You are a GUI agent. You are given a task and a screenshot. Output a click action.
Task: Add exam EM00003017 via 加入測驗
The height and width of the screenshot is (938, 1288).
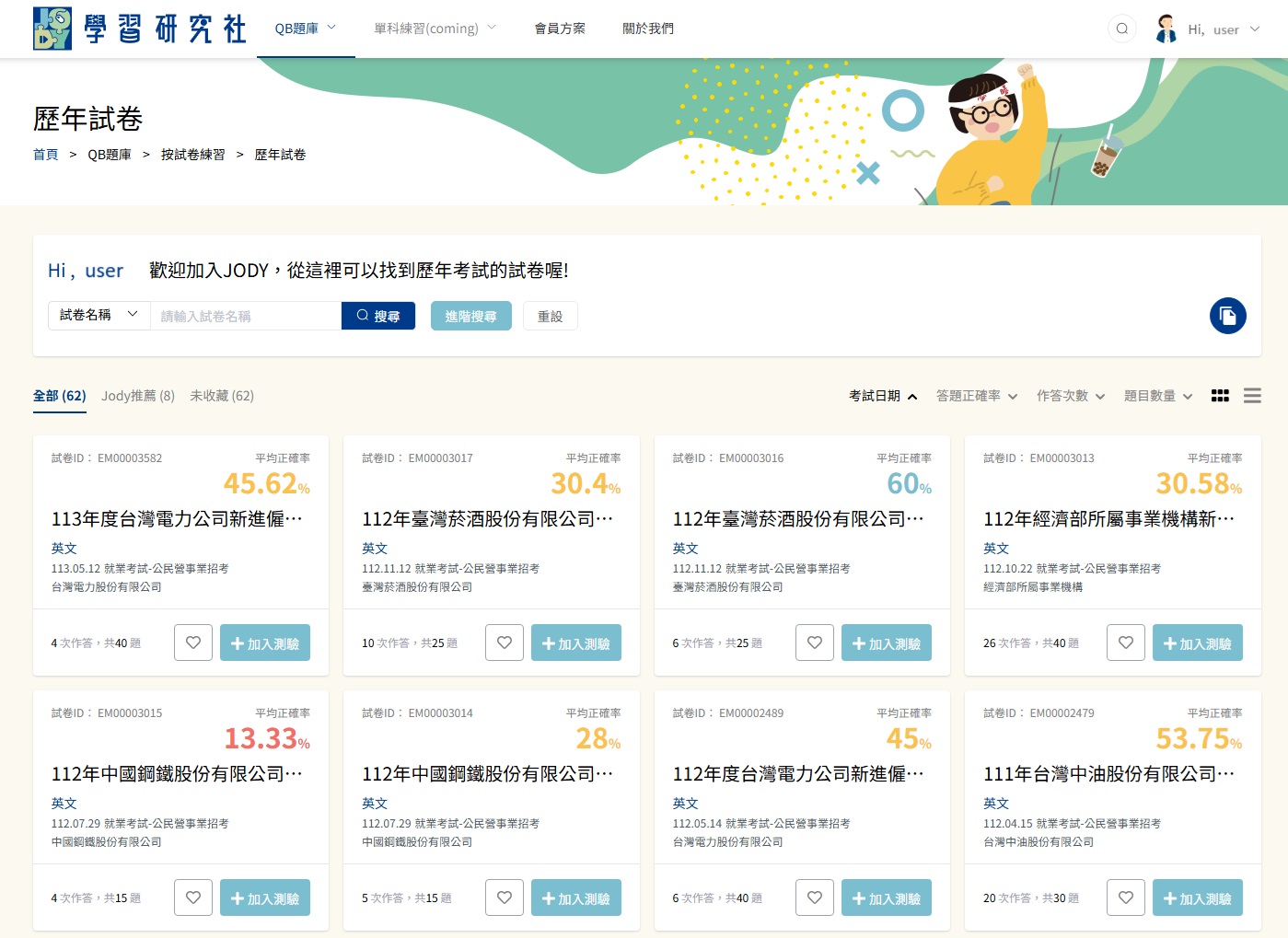tap(575, 643)
